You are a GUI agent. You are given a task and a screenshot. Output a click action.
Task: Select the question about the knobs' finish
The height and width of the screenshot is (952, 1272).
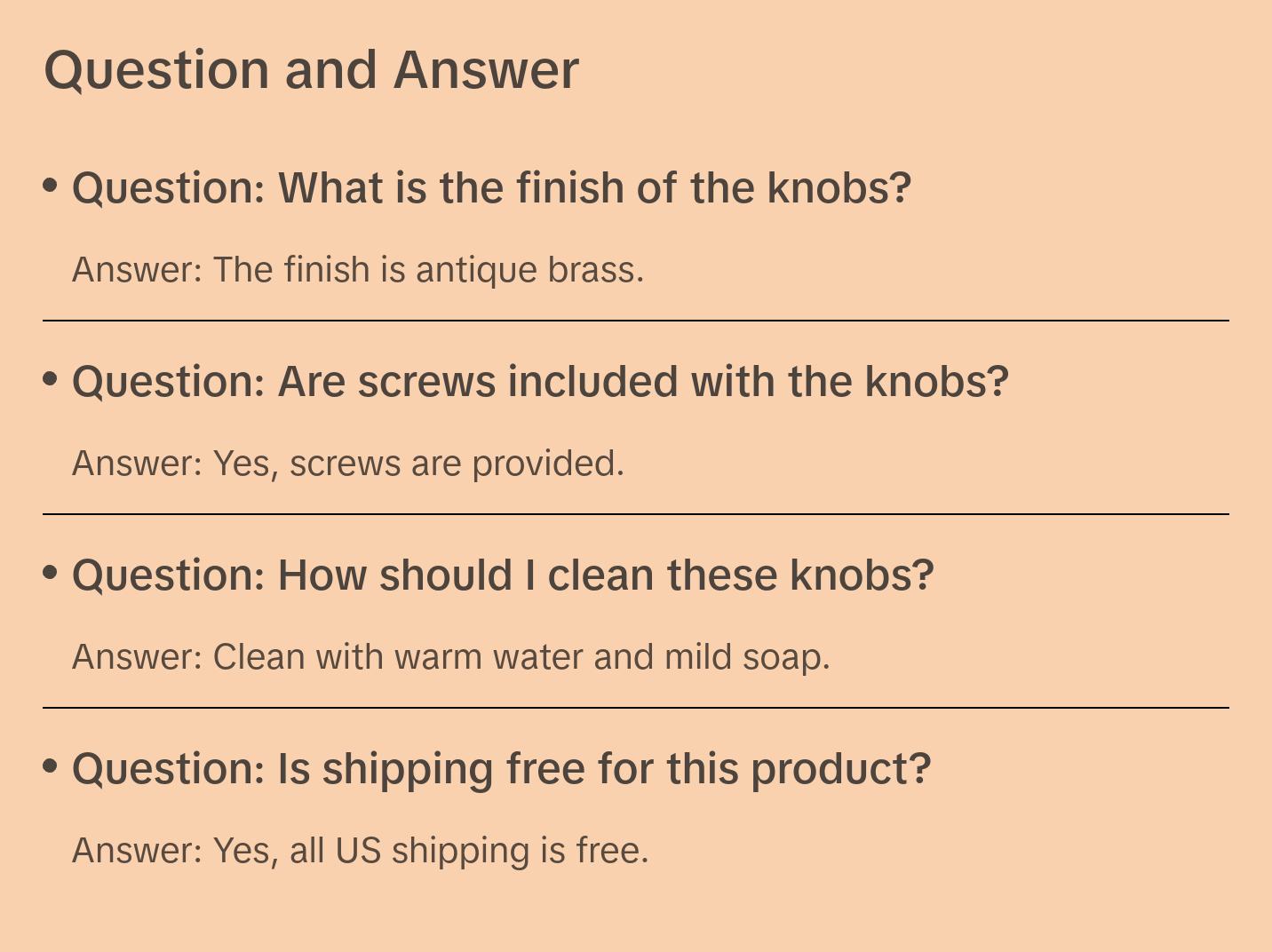pos(491,188)
